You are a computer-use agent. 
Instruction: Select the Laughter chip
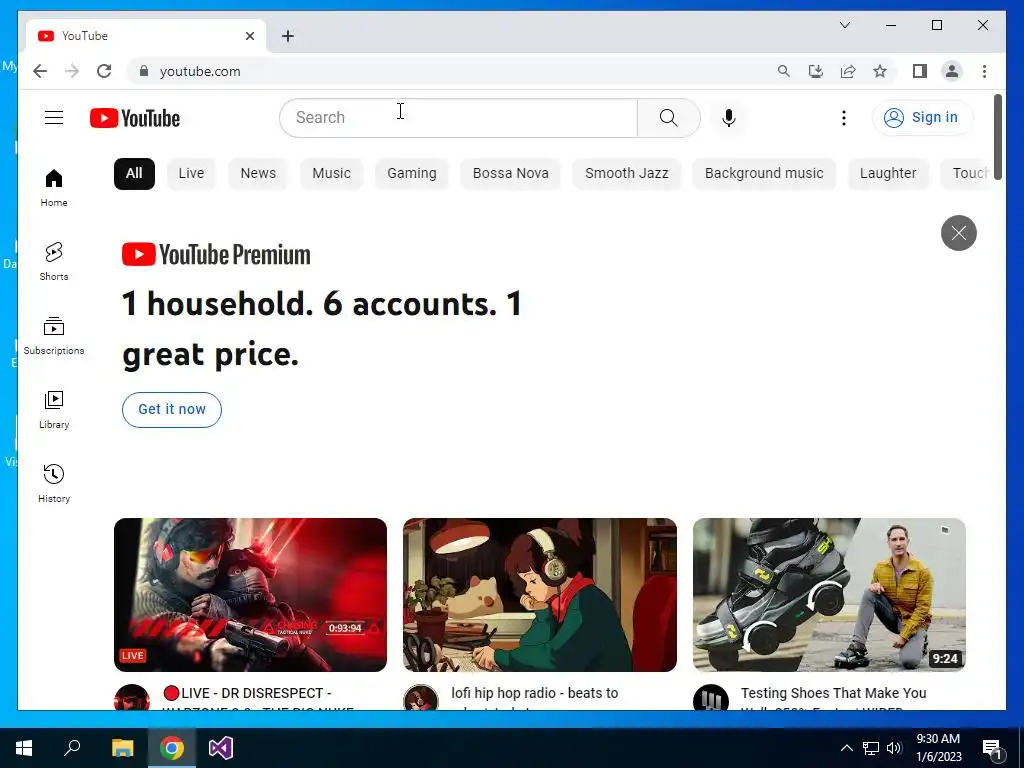pyautogui.click(x=888, y=174)
